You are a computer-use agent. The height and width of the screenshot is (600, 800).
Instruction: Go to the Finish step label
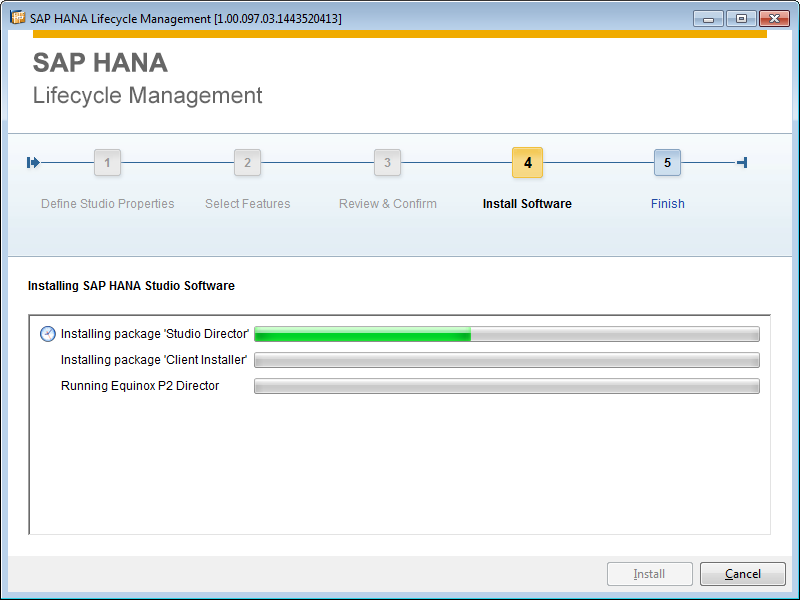tap(667, 204)
